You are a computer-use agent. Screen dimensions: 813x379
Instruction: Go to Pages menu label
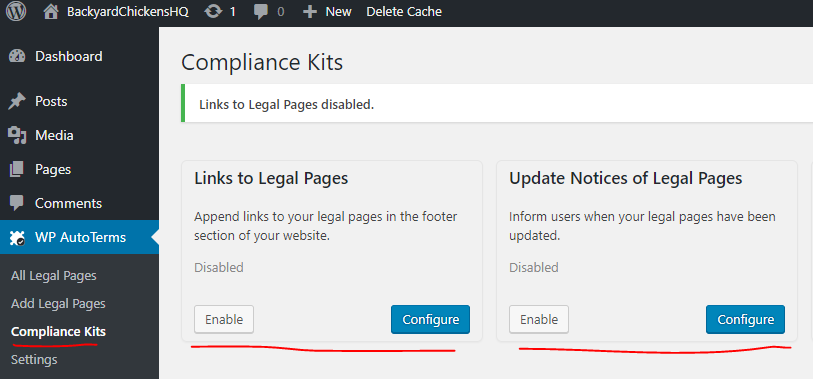pyautogui.click(x=53, y=170)
